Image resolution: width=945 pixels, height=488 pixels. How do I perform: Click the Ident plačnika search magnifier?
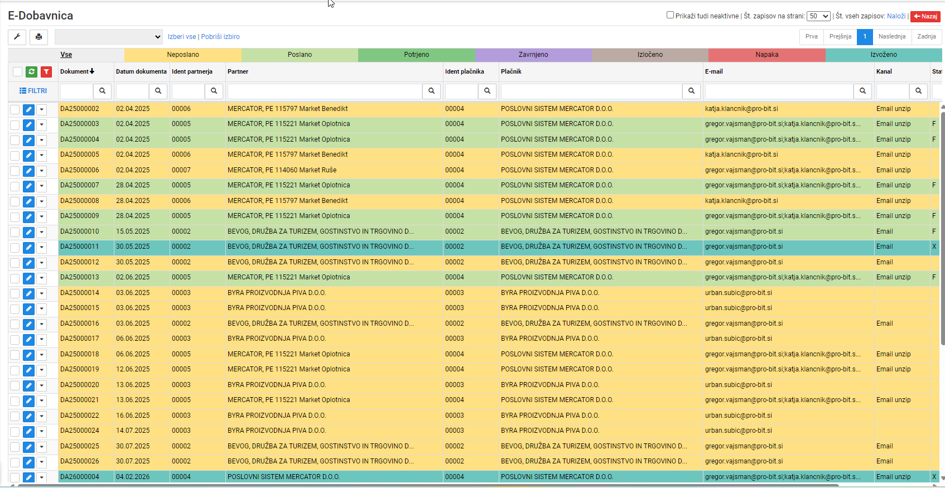click(x=488, y=91)
